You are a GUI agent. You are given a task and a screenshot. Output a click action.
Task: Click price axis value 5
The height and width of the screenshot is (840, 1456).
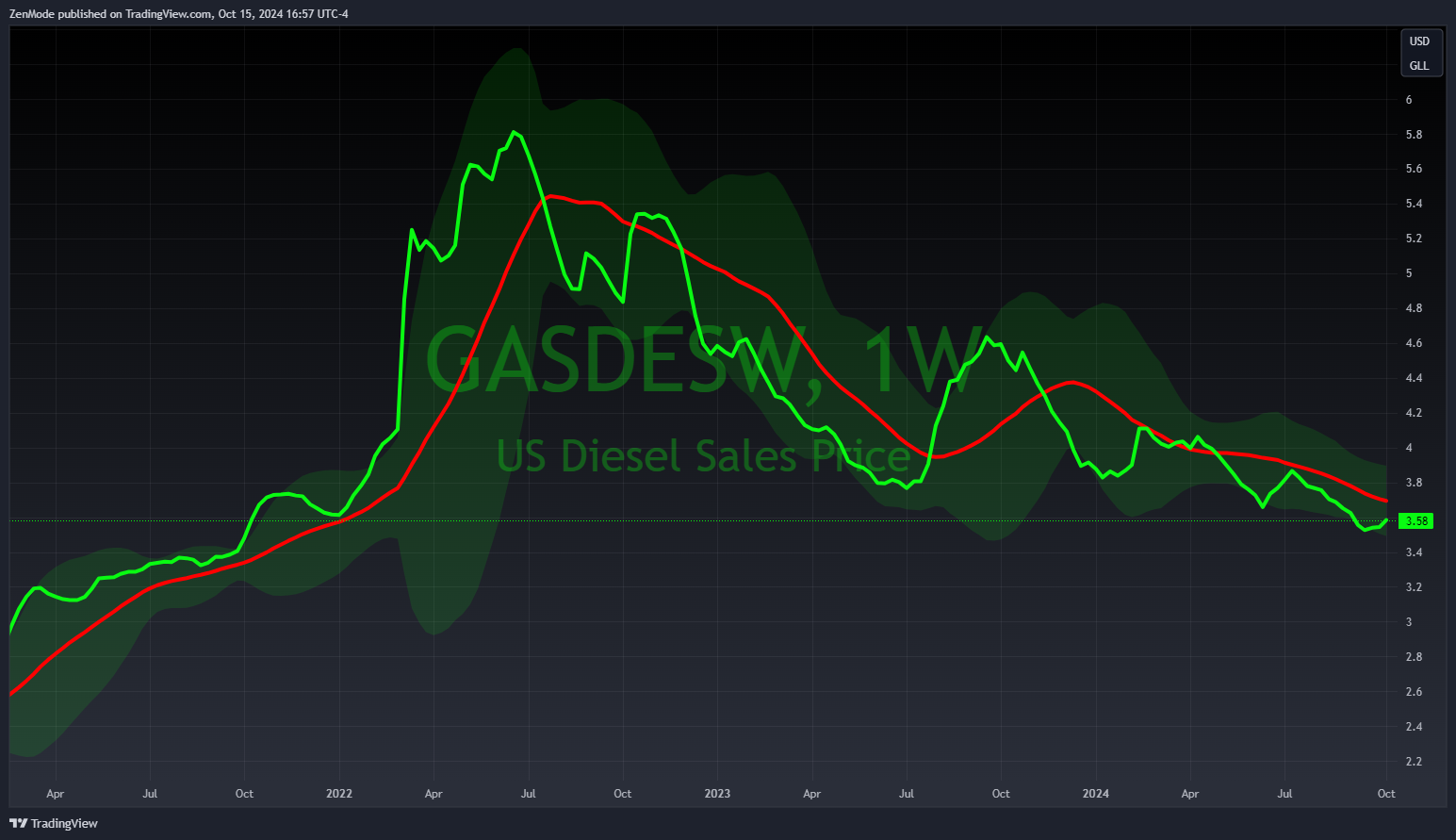coord(1409,274)
